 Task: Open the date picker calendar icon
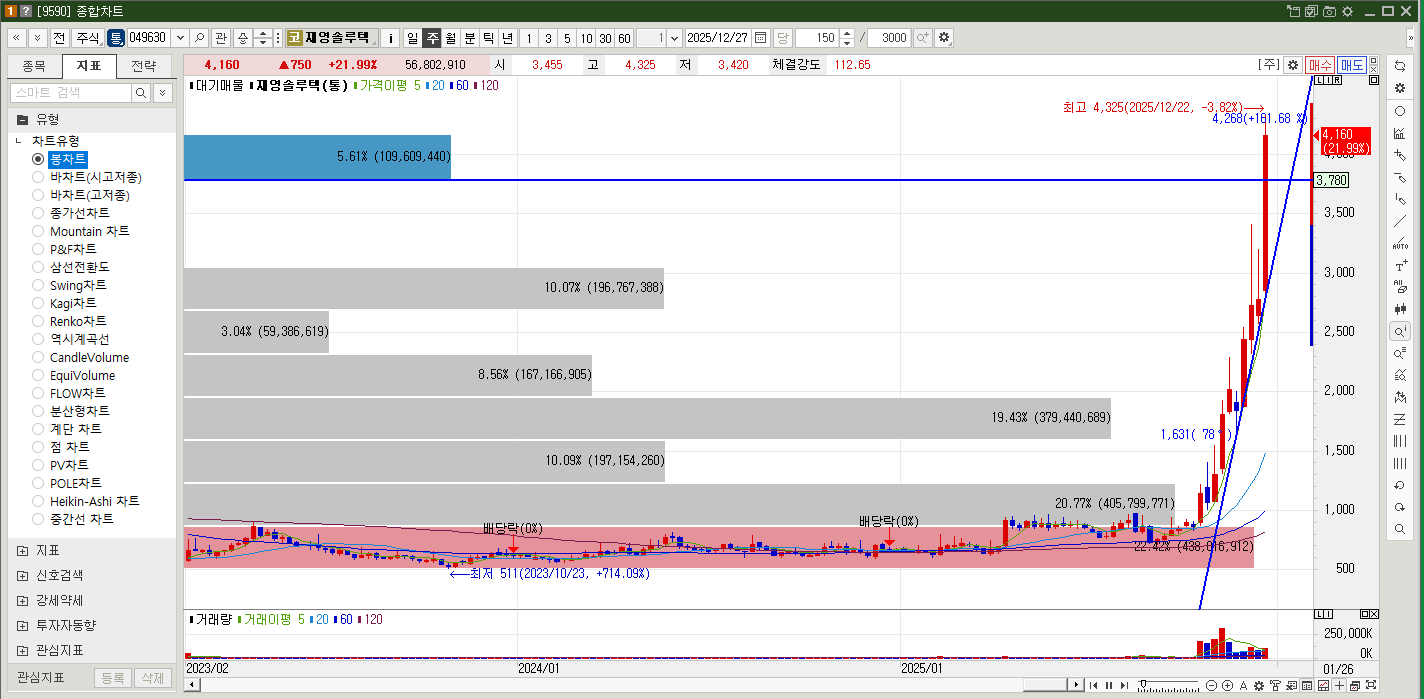pyautogui.click(x=760, y=38)
